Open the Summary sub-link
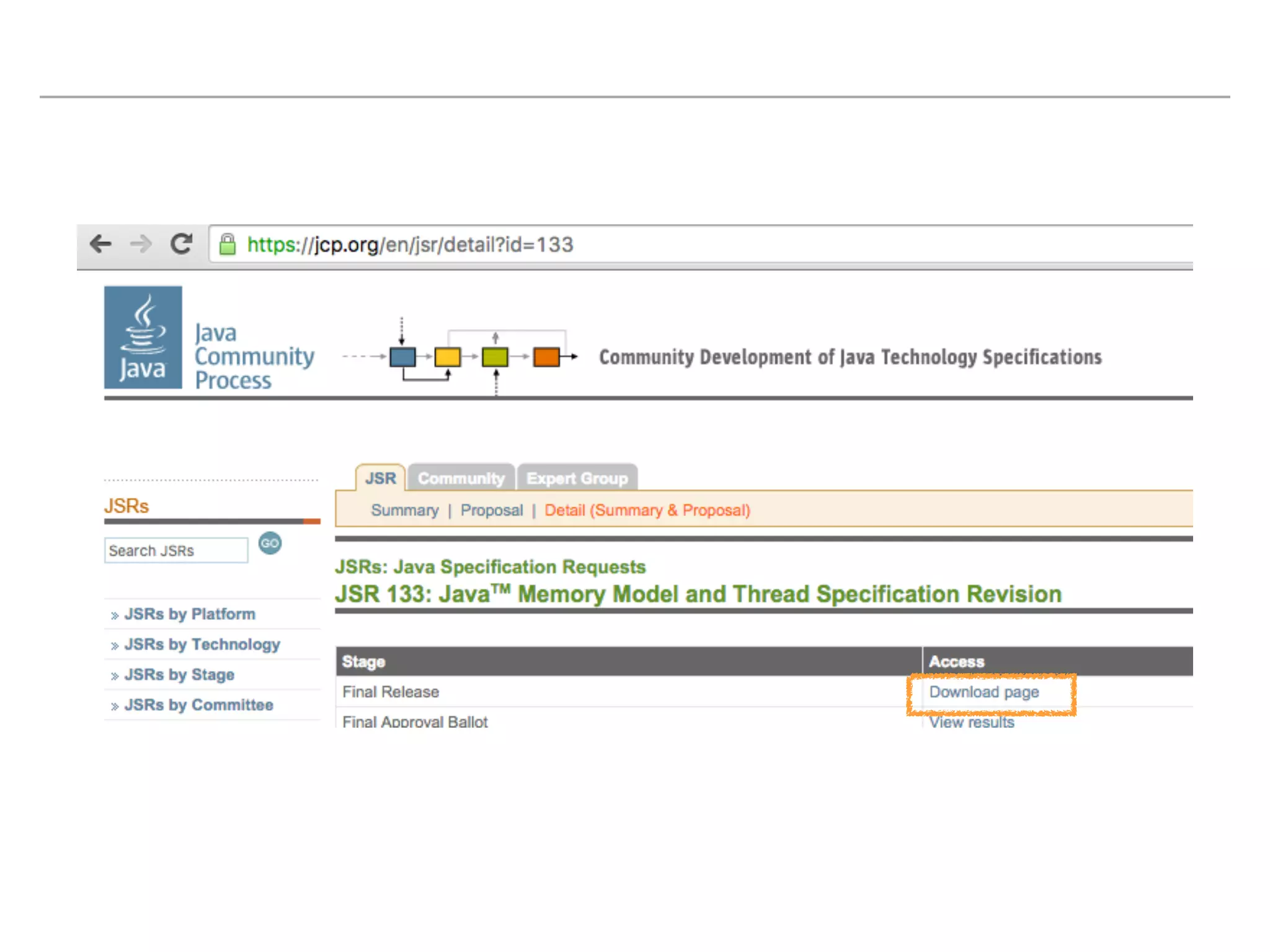 point(404,510)
